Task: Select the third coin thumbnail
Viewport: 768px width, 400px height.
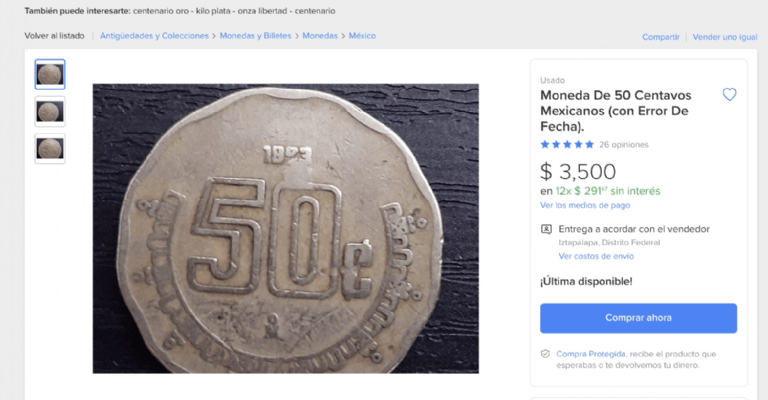Action: (x=50, y=148)
